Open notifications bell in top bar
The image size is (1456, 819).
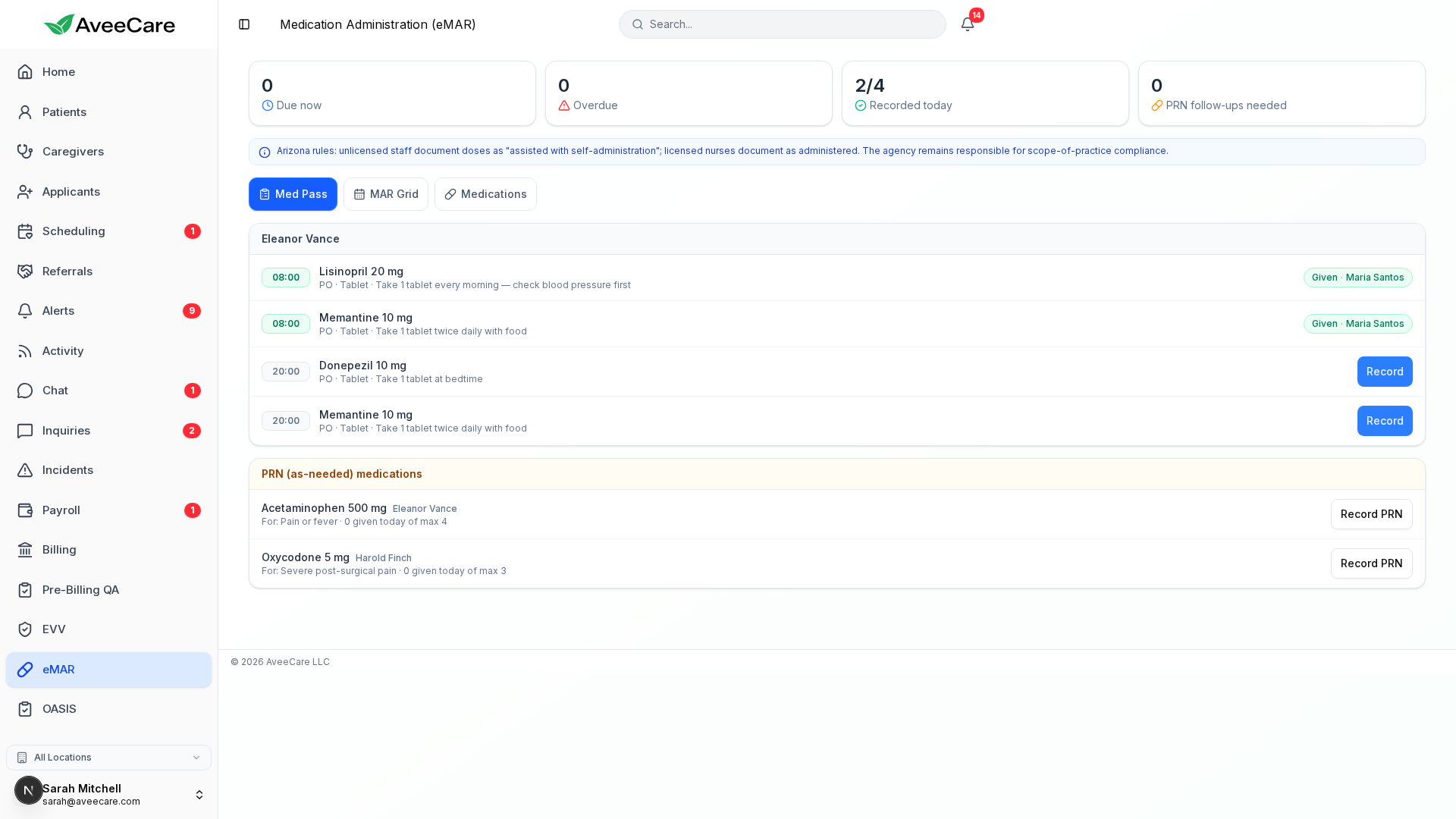coord(968,24)
